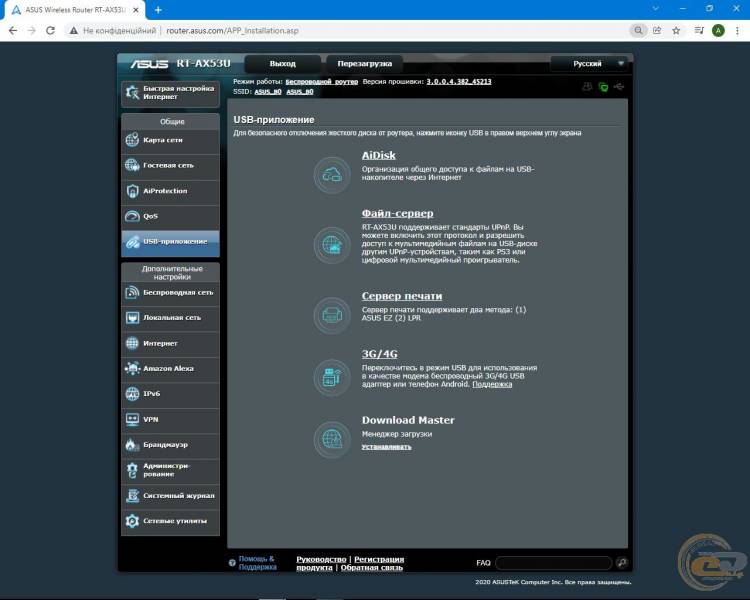Click the FAQ search input field
750x600 pixels.
(x=554, y=563)
